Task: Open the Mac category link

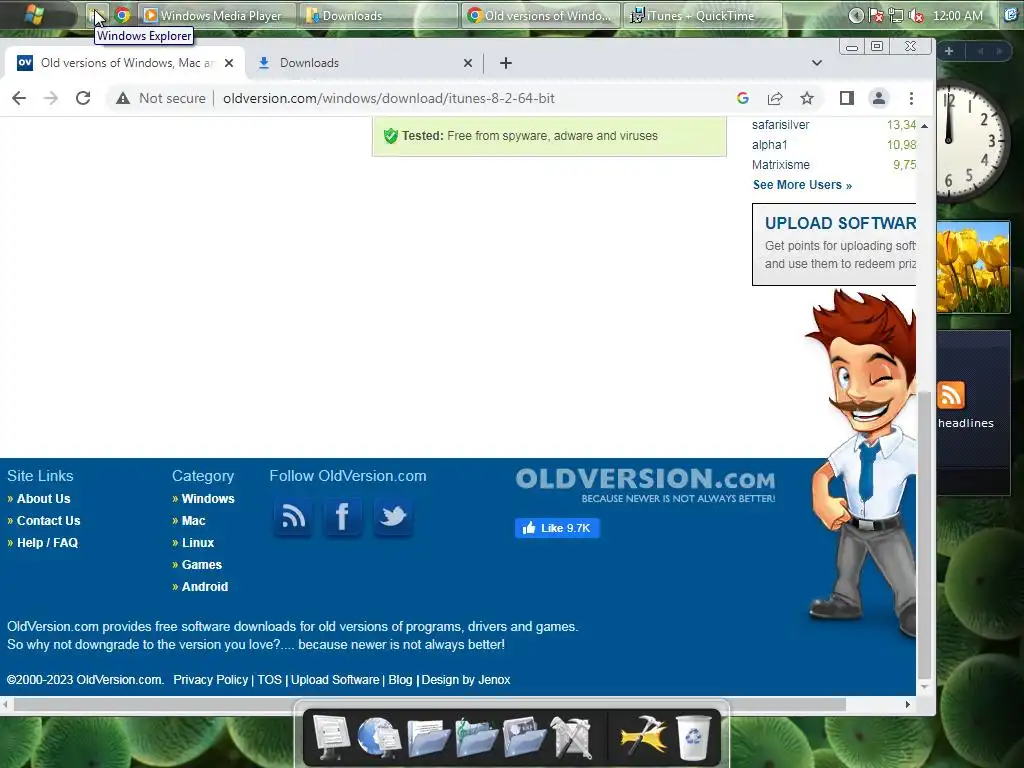Action: coord(193,520)
